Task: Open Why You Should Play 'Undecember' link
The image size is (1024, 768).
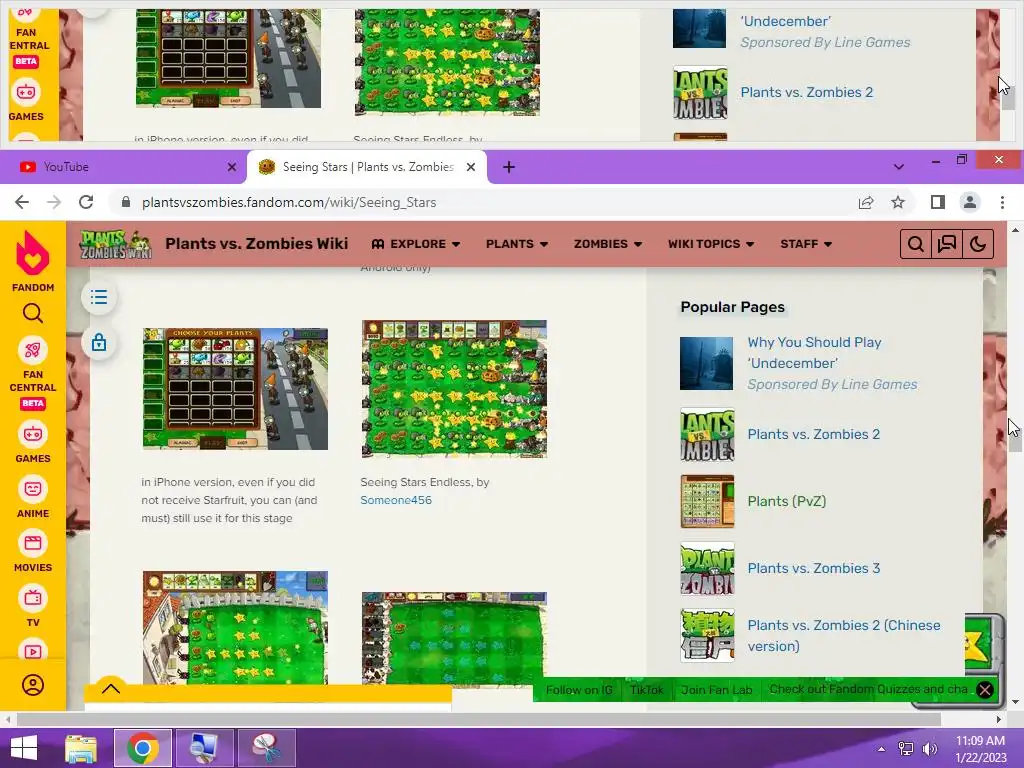Action: click(x=814, y=353)
